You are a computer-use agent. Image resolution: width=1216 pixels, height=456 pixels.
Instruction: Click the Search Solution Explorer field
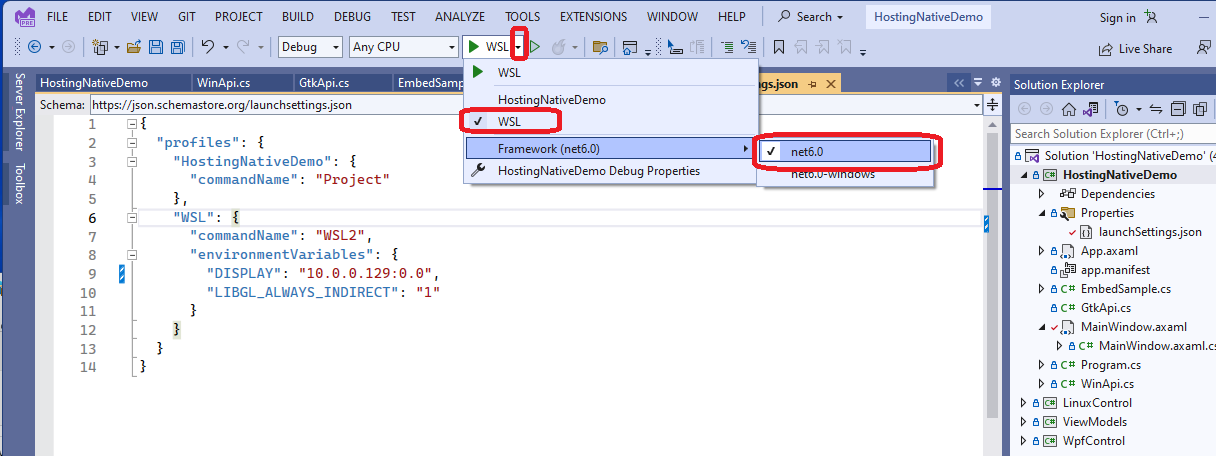point(1113,133)
